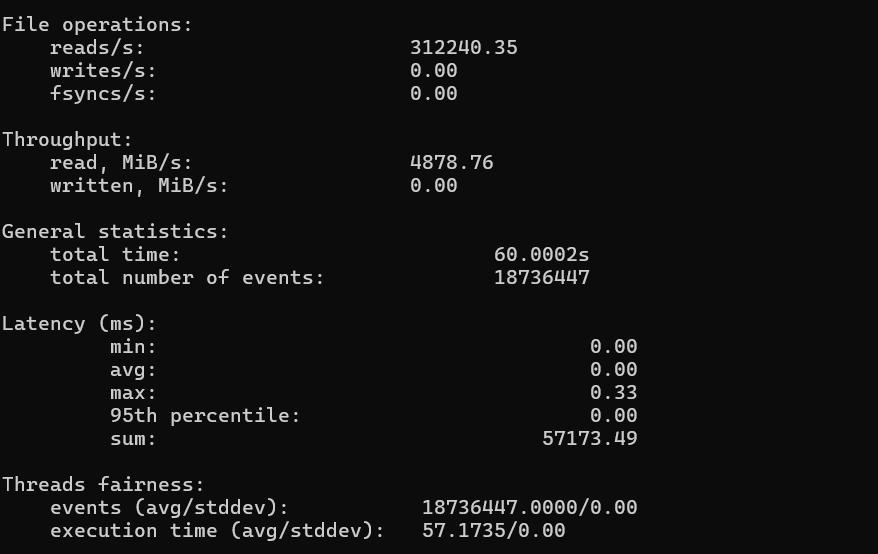Select the 'Threads fairness:' heading
The image size is (878, 554).
tap(103, 485)
